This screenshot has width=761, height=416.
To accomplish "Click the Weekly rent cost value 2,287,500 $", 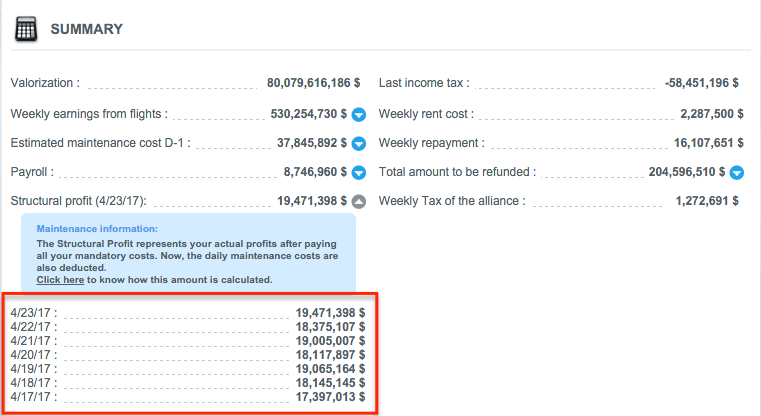I will pyautogui.click(x=711, y=114).
